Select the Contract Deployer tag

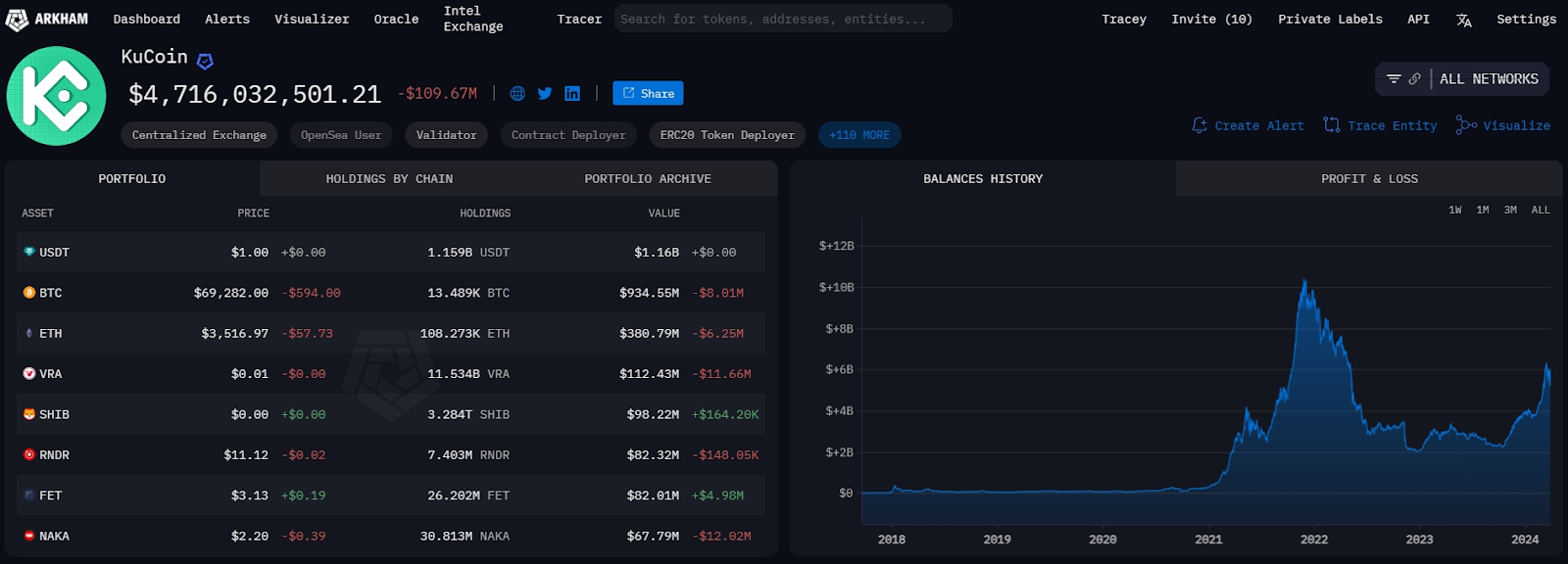[568, 135]
